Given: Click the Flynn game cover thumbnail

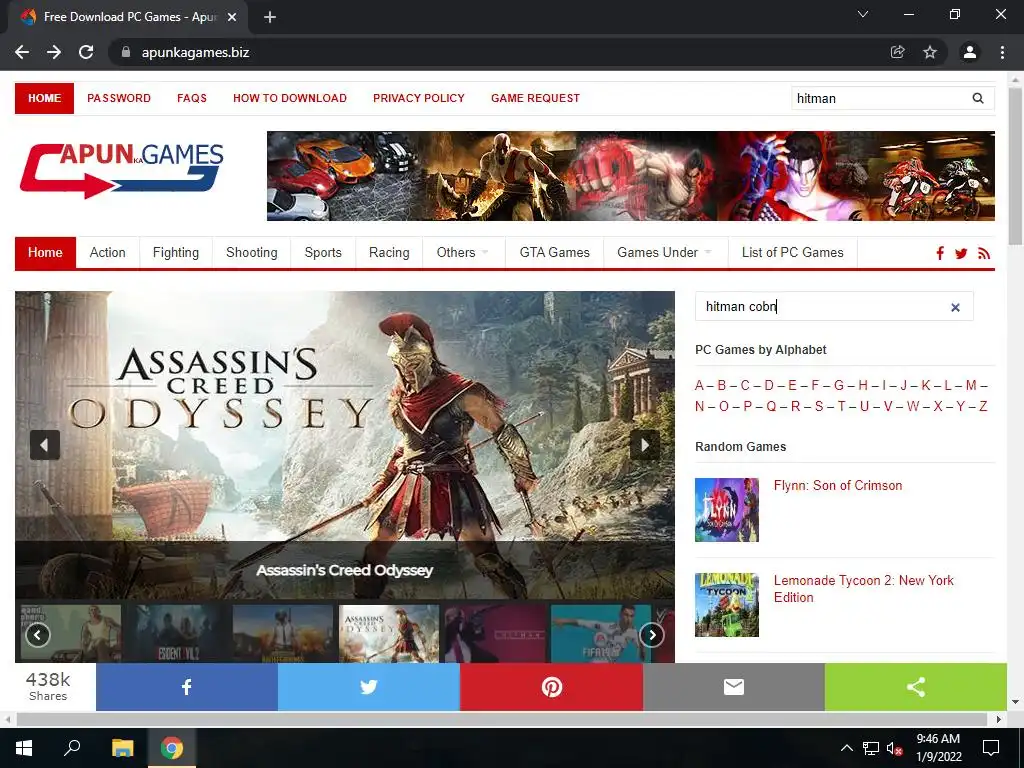Looking at the screenshot, I should [727, 510].
